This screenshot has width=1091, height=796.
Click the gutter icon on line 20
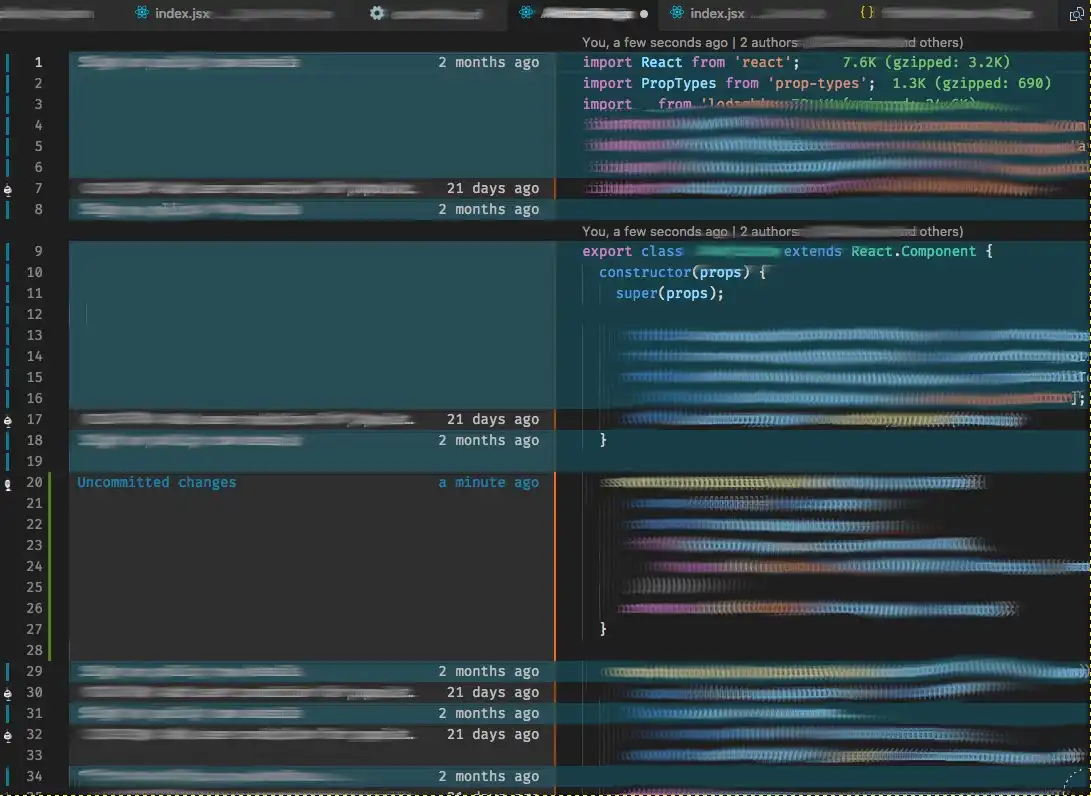[x=8, y=483]
